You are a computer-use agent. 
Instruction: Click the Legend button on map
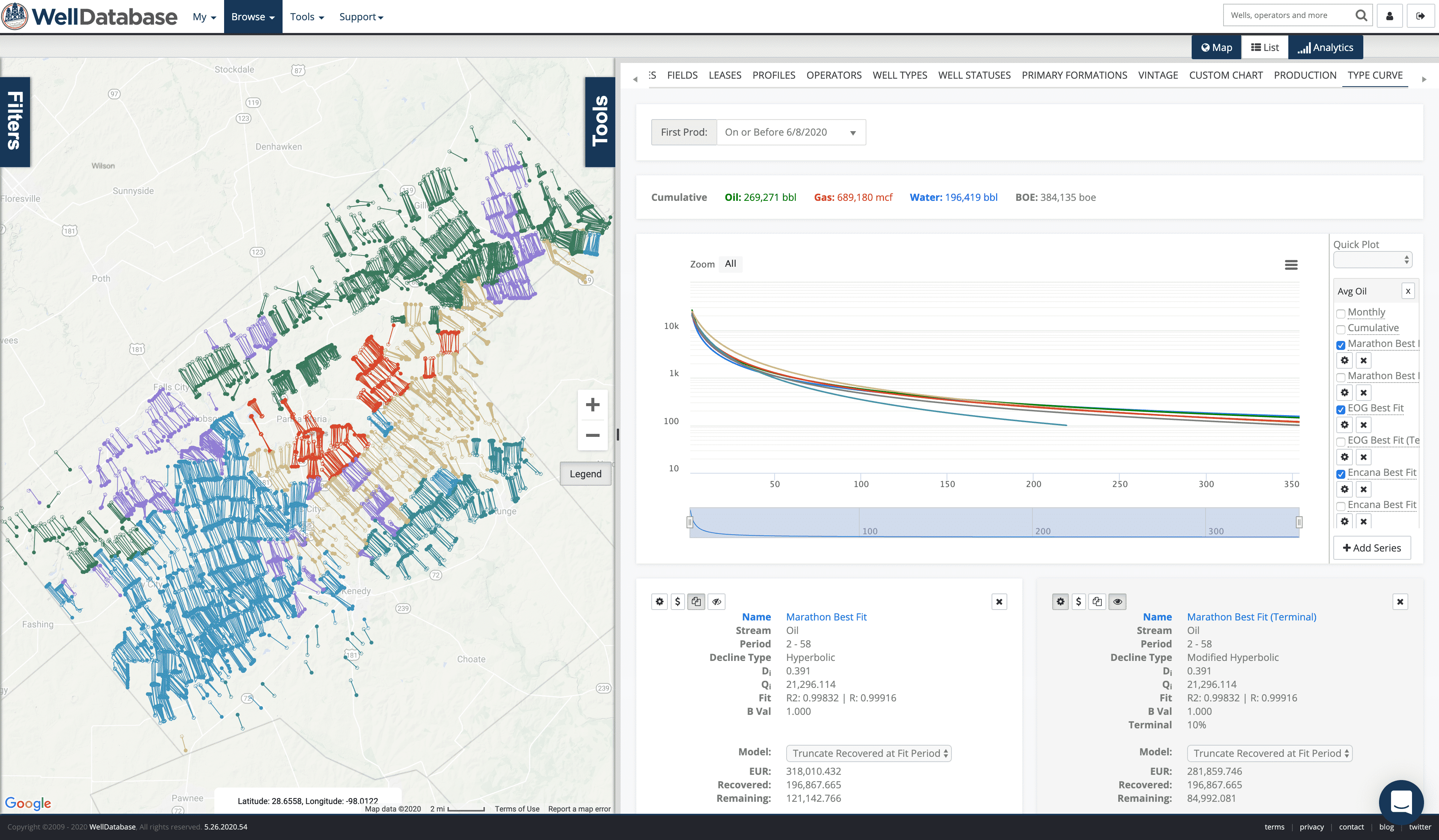click(x=585, y=474)
